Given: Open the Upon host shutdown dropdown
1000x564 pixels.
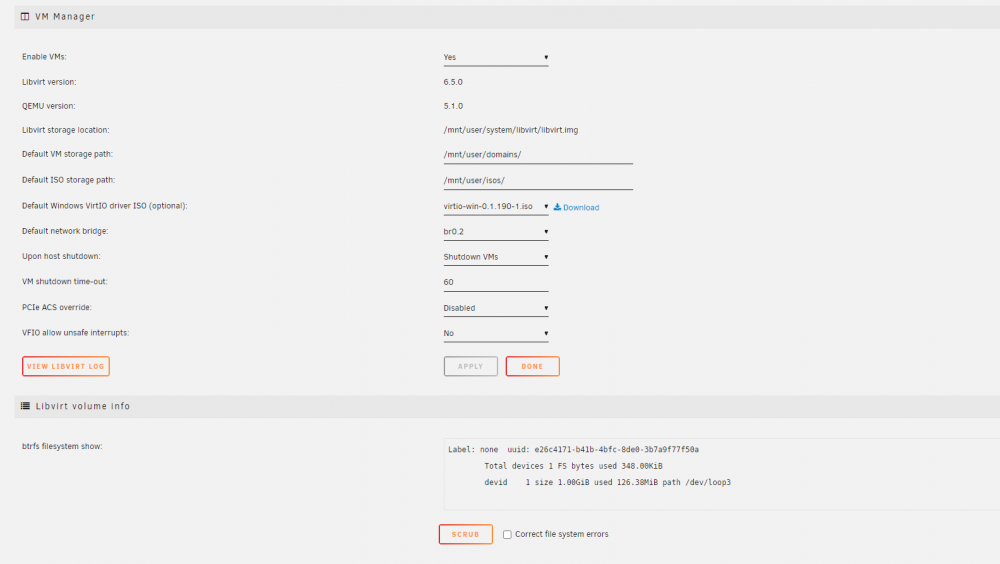Looking at the screenshot, I should [496, 257].
